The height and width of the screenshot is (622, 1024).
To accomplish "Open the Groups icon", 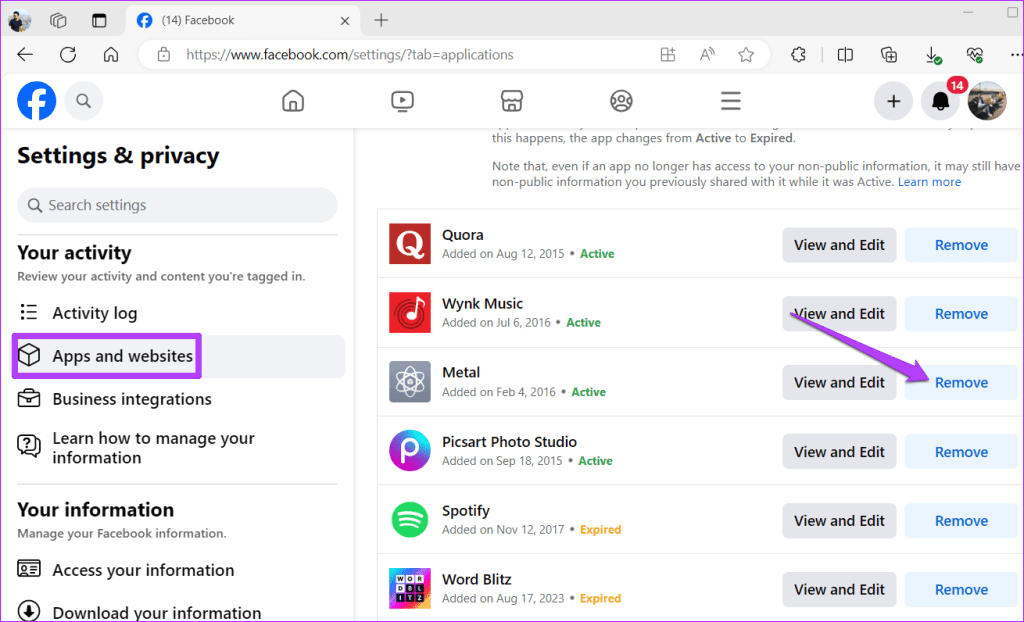I will tap(620, 100).
